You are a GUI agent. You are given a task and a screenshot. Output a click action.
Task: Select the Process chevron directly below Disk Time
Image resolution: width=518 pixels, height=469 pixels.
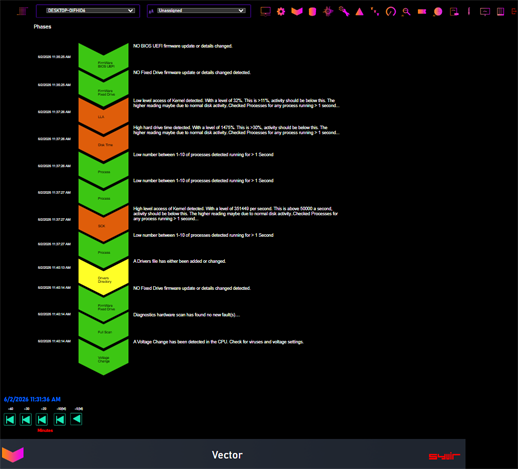pyautogui.click(x=103, y=170)
